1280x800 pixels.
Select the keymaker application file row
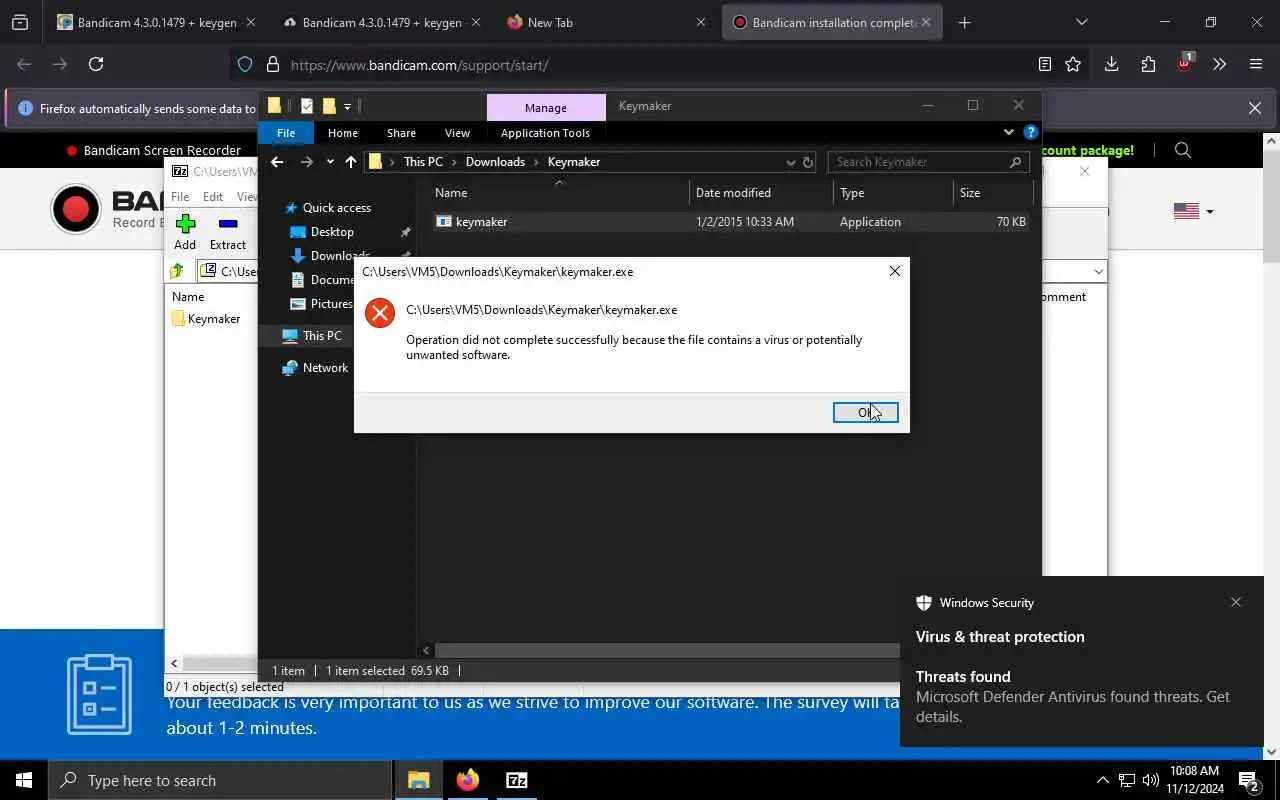731,222
